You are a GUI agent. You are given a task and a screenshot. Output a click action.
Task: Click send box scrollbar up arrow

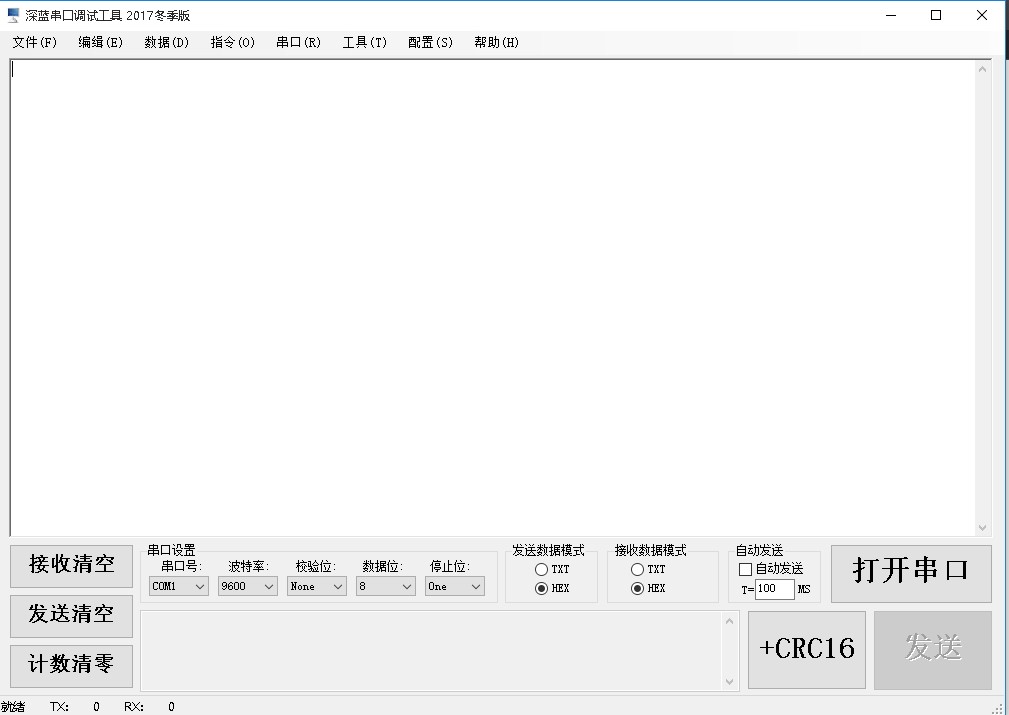coord(729,621)
